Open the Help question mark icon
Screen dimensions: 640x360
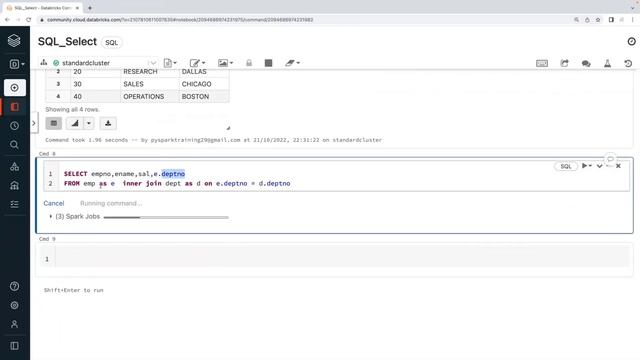coord(15,286)
